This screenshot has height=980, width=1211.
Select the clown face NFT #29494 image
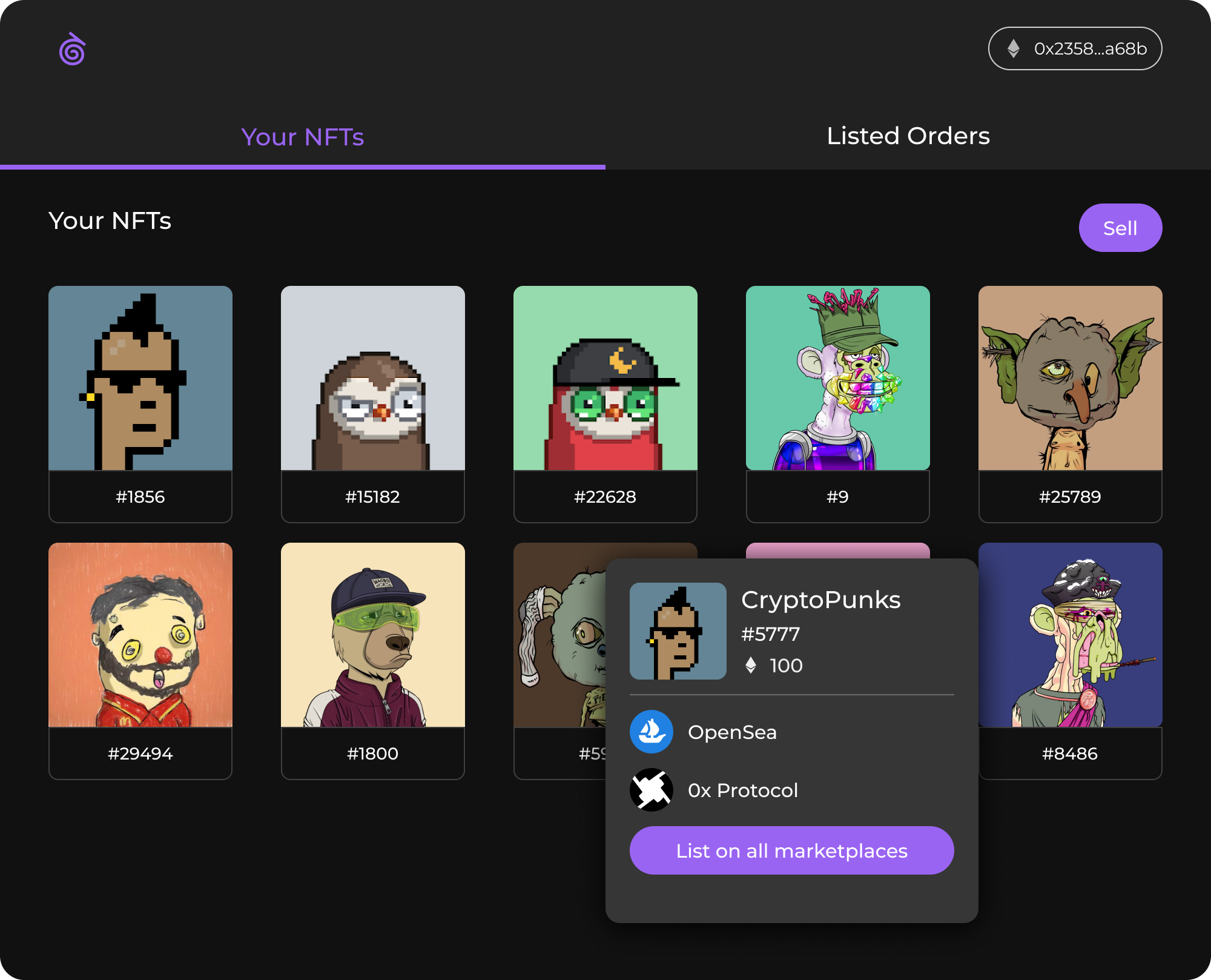pyautogui.click(x=140, y=635)
